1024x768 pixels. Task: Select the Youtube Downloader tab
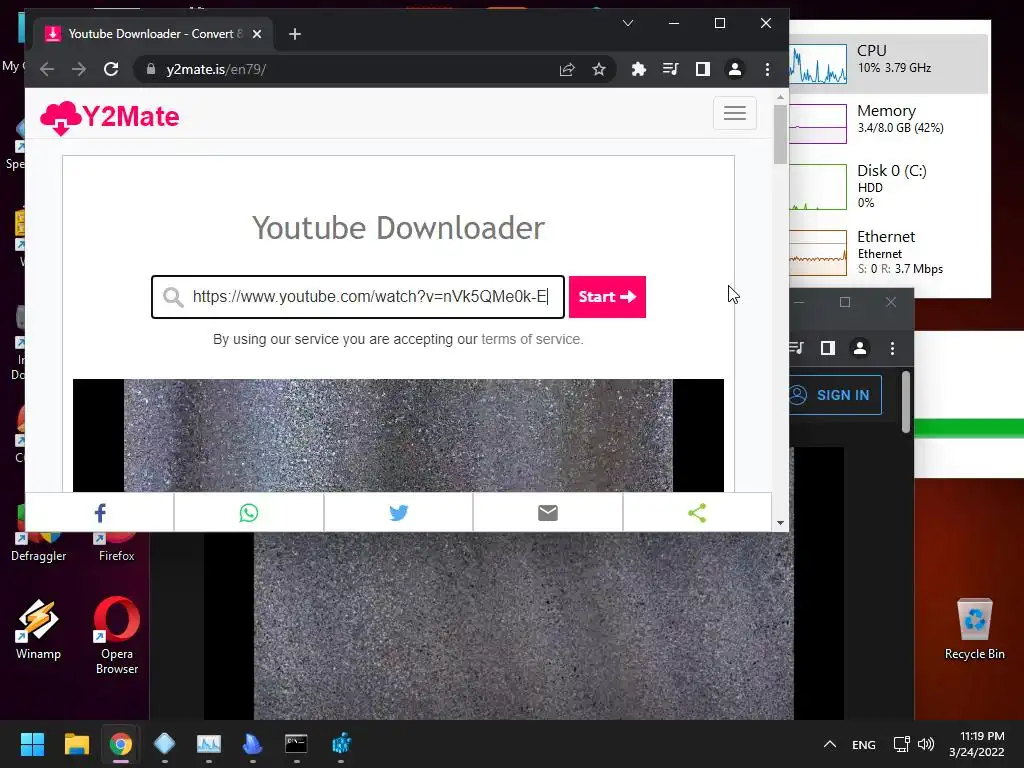tap(153, 34)
